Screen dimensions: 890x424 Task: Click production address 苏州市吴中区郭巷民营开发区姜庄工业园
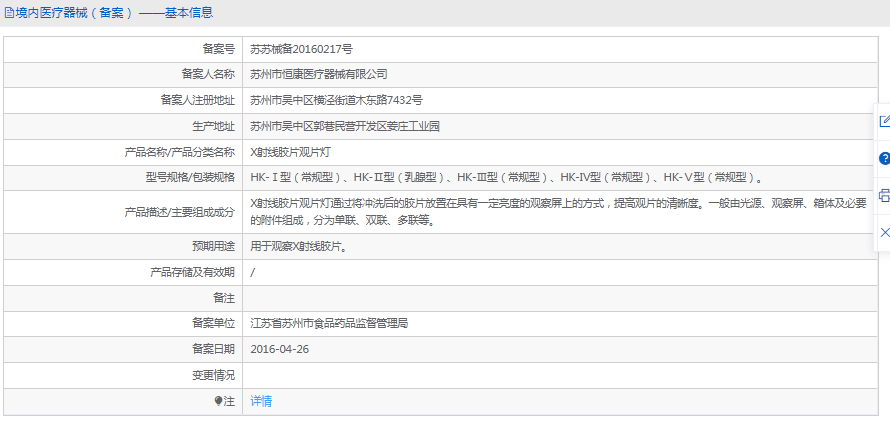pos(345,127)
